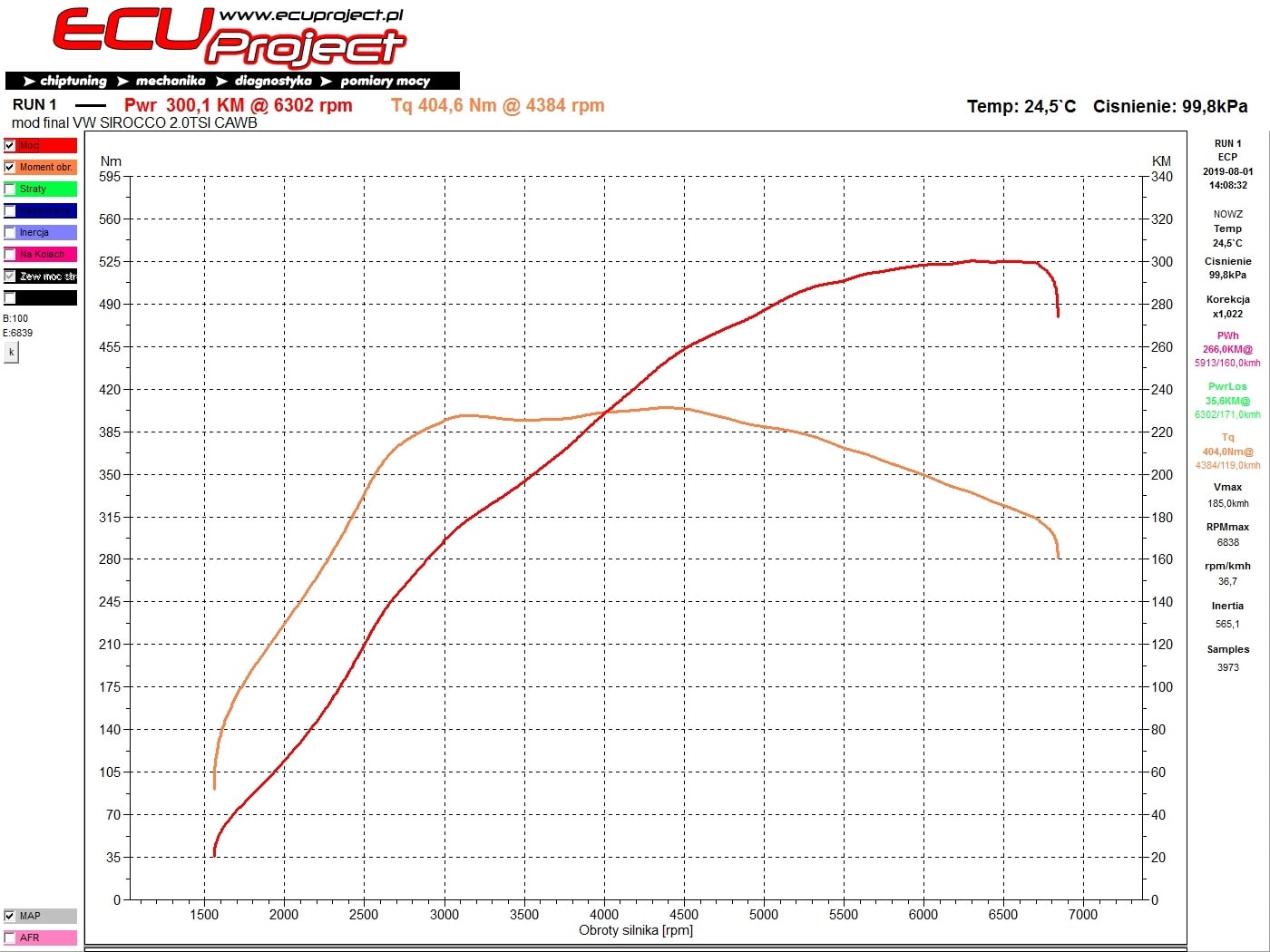Open the www.ecuproject.pl link in the logo
Viewport: 1270px width, 952px height.
coord(311,15)
